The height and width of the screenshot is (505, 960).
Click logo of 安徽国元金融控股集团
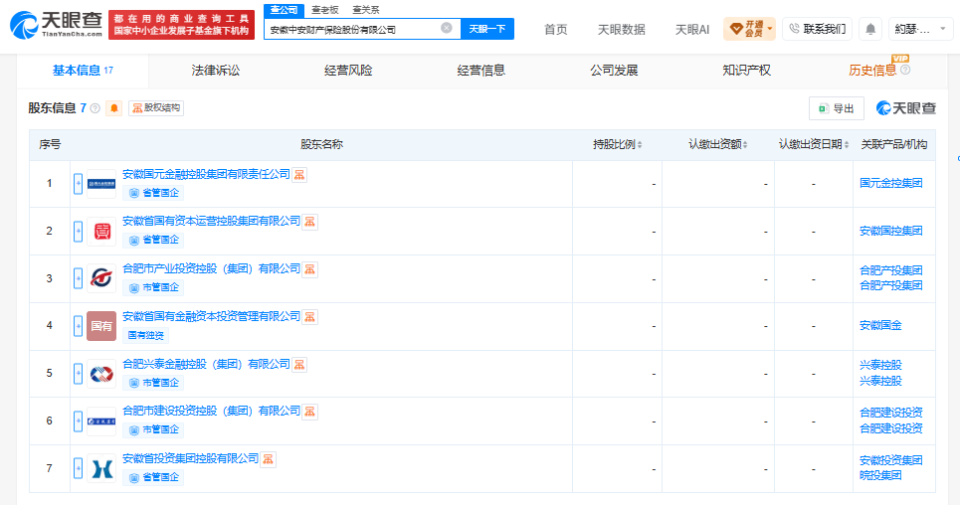coord(101,184)
